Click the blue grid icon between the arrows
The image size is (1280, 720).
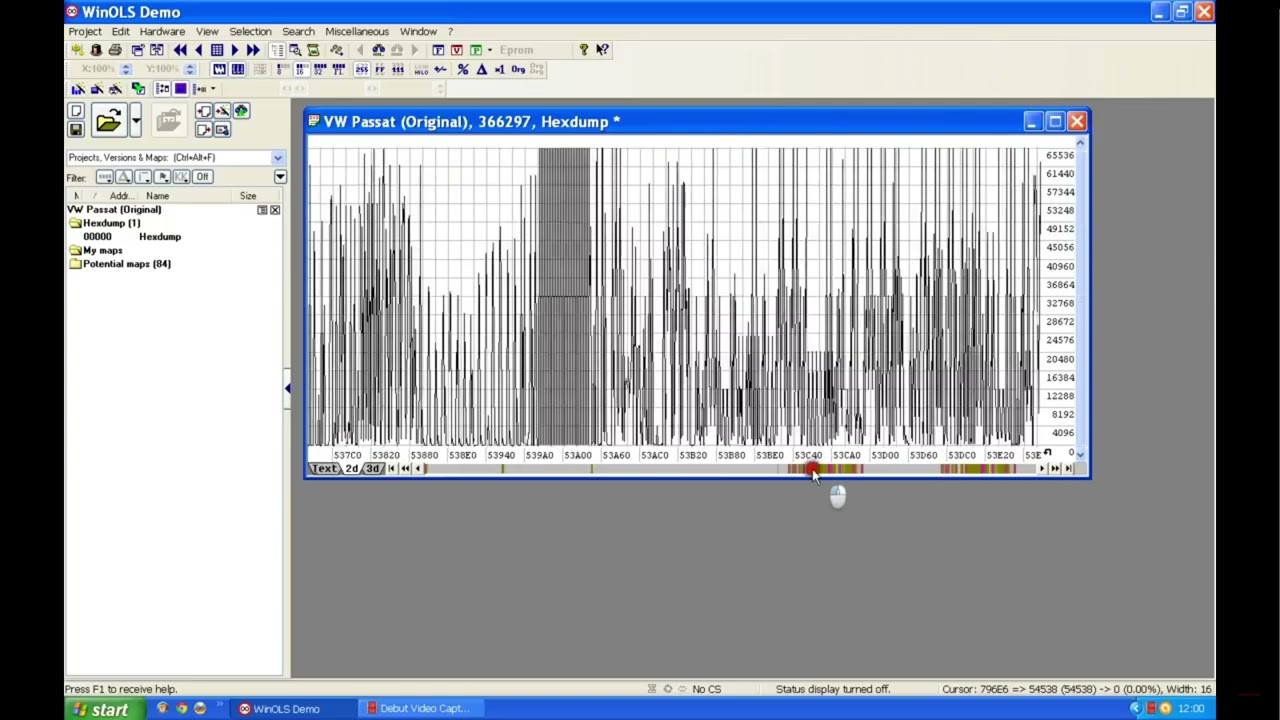click(x=217, y=50)
